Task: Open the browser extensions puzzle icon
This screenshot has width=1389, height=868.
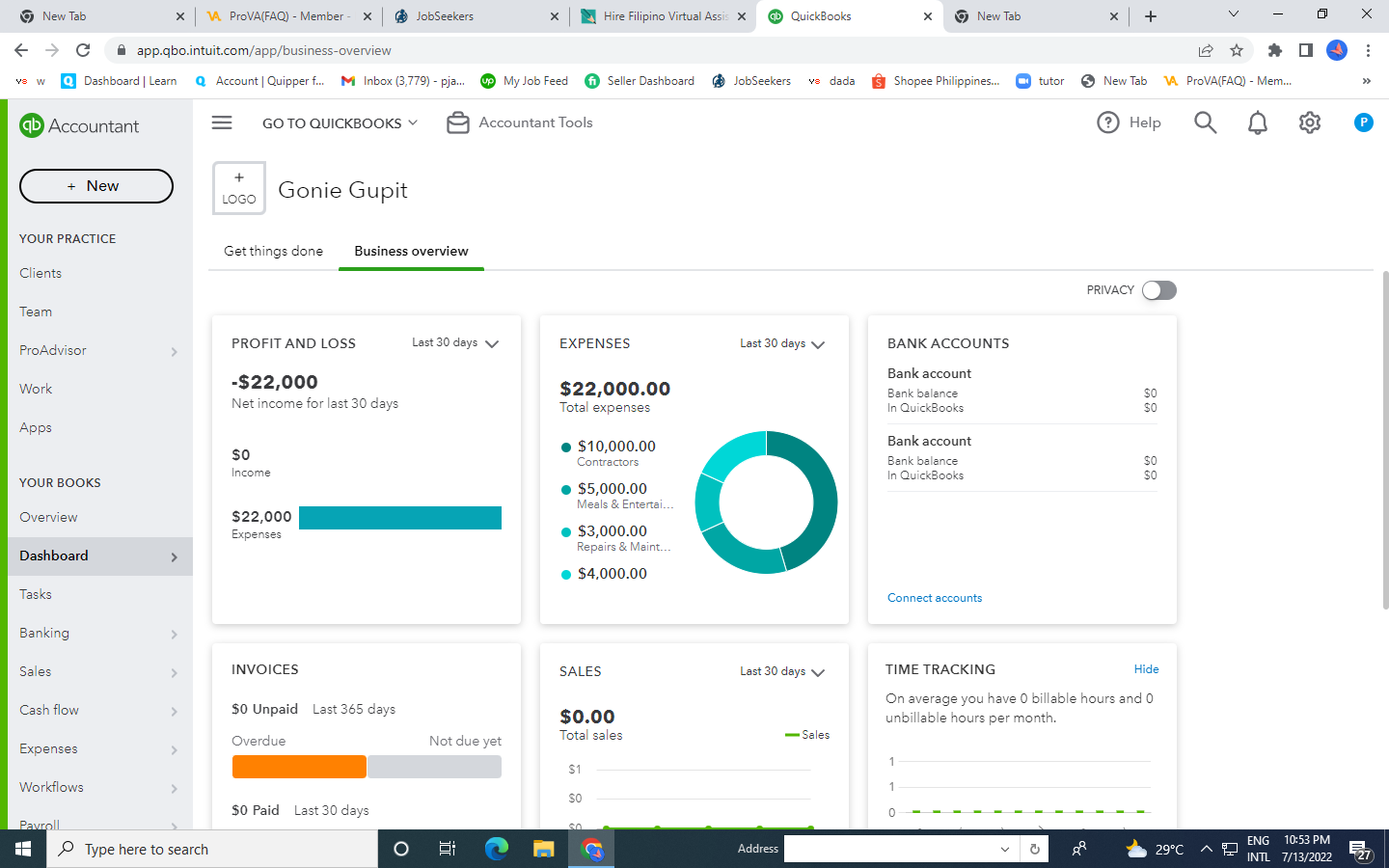Action: pos(1275,50)
